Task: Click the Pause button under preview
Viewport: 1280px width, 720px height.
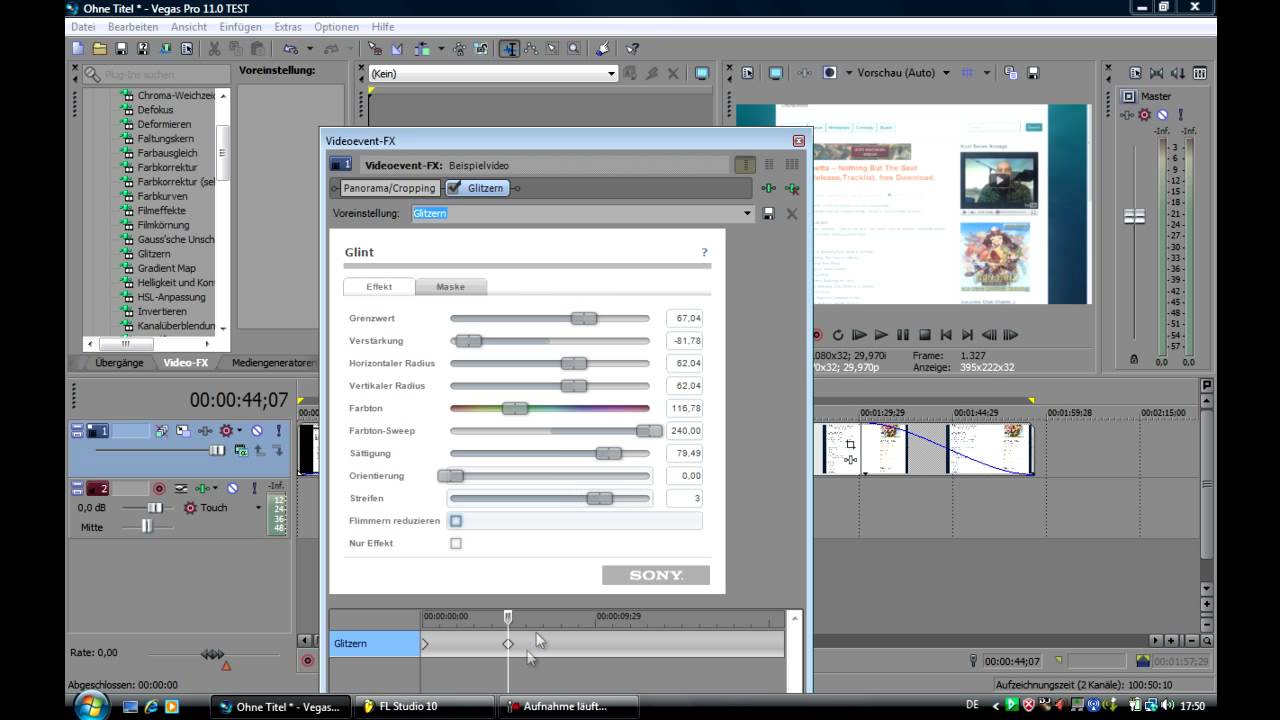Action: (x=903, y=335)
